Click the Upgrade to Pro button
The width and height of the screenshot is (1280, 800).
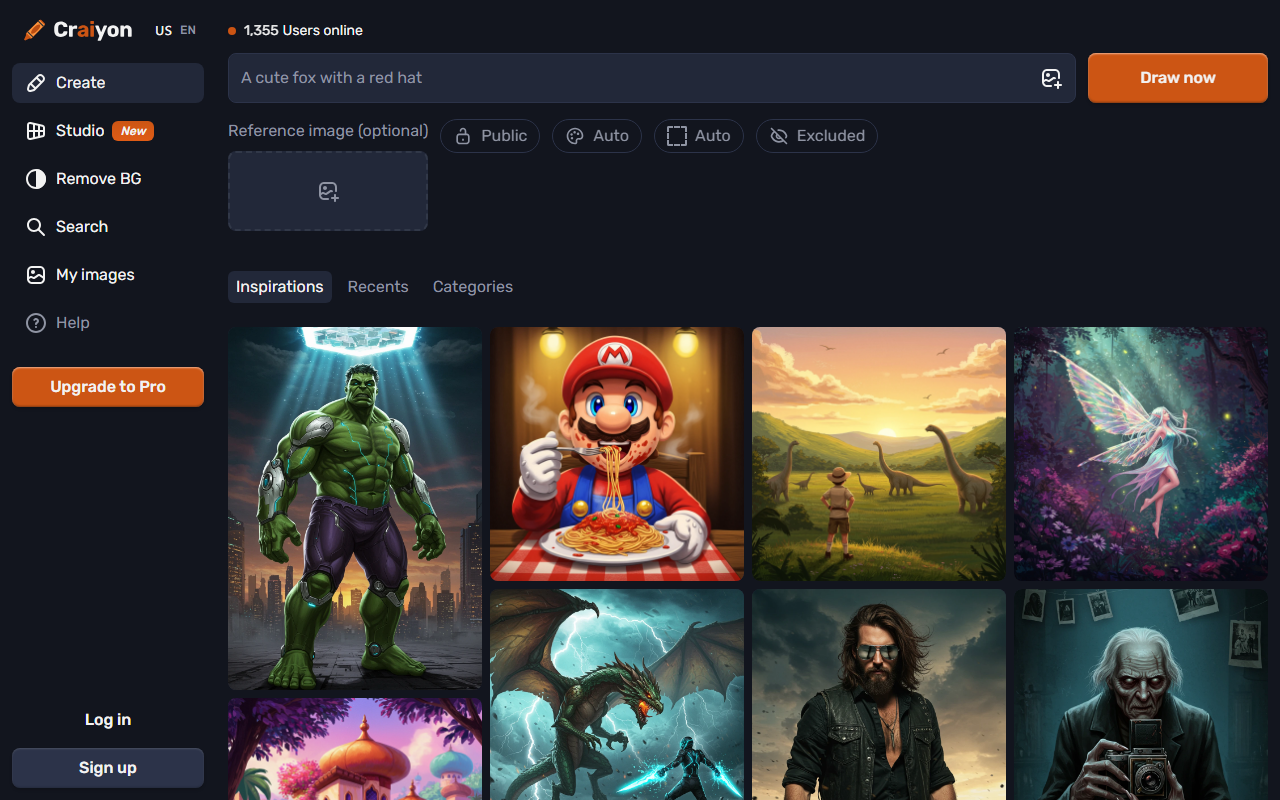(108, 387)
